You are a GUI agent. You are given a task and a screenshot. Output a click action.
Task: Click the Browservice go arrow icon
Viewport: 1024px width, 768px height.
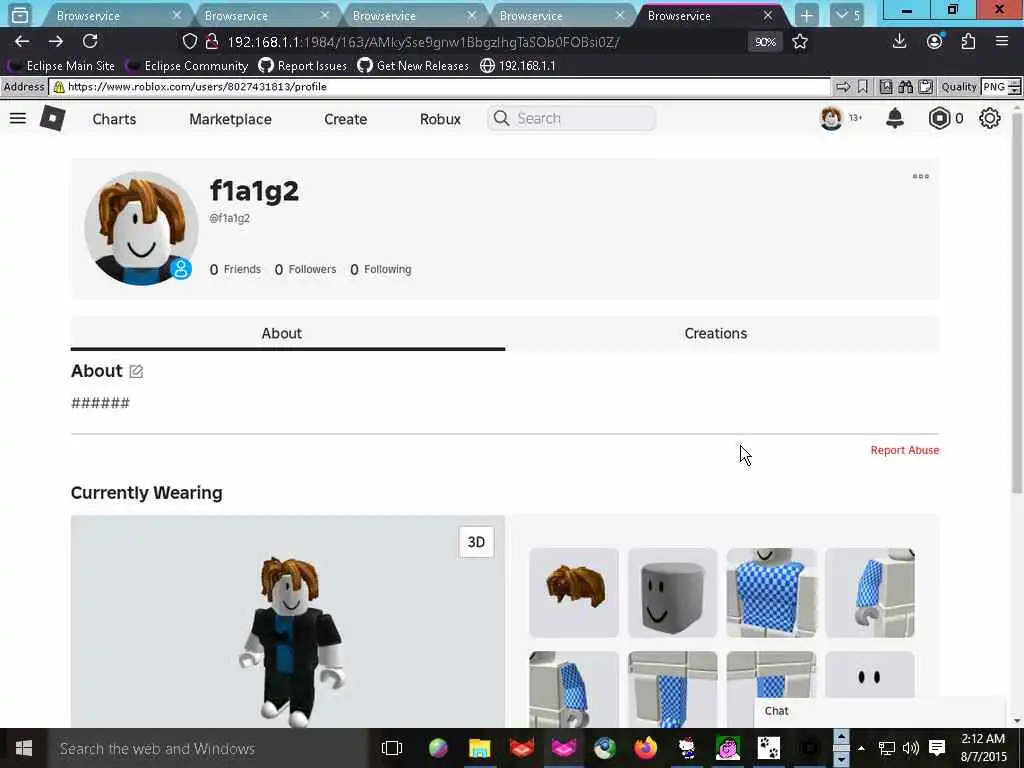pos(843,87)
